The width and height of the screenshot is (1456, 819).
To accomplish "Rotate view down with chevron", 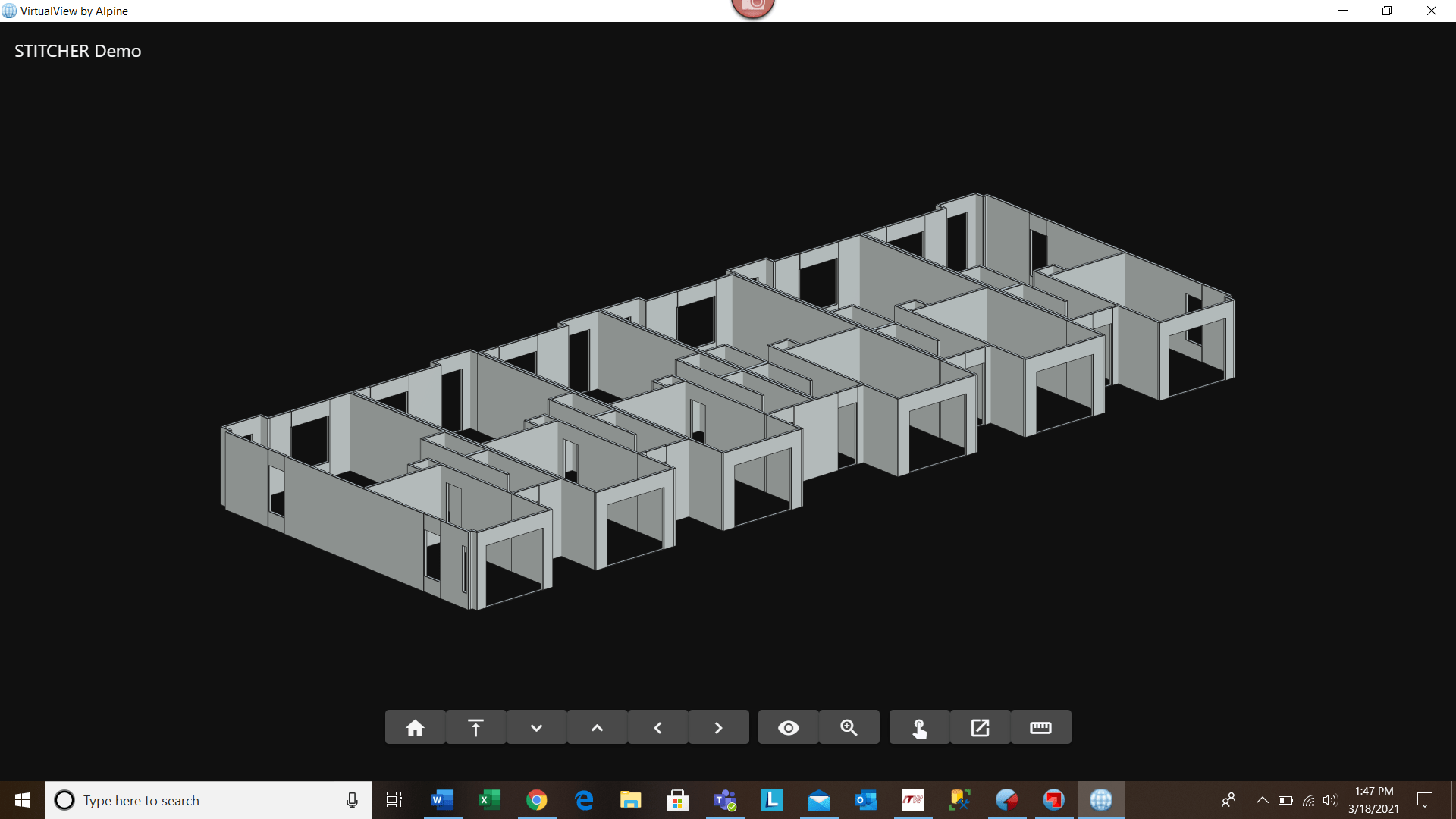I will (x=536, y=728).
